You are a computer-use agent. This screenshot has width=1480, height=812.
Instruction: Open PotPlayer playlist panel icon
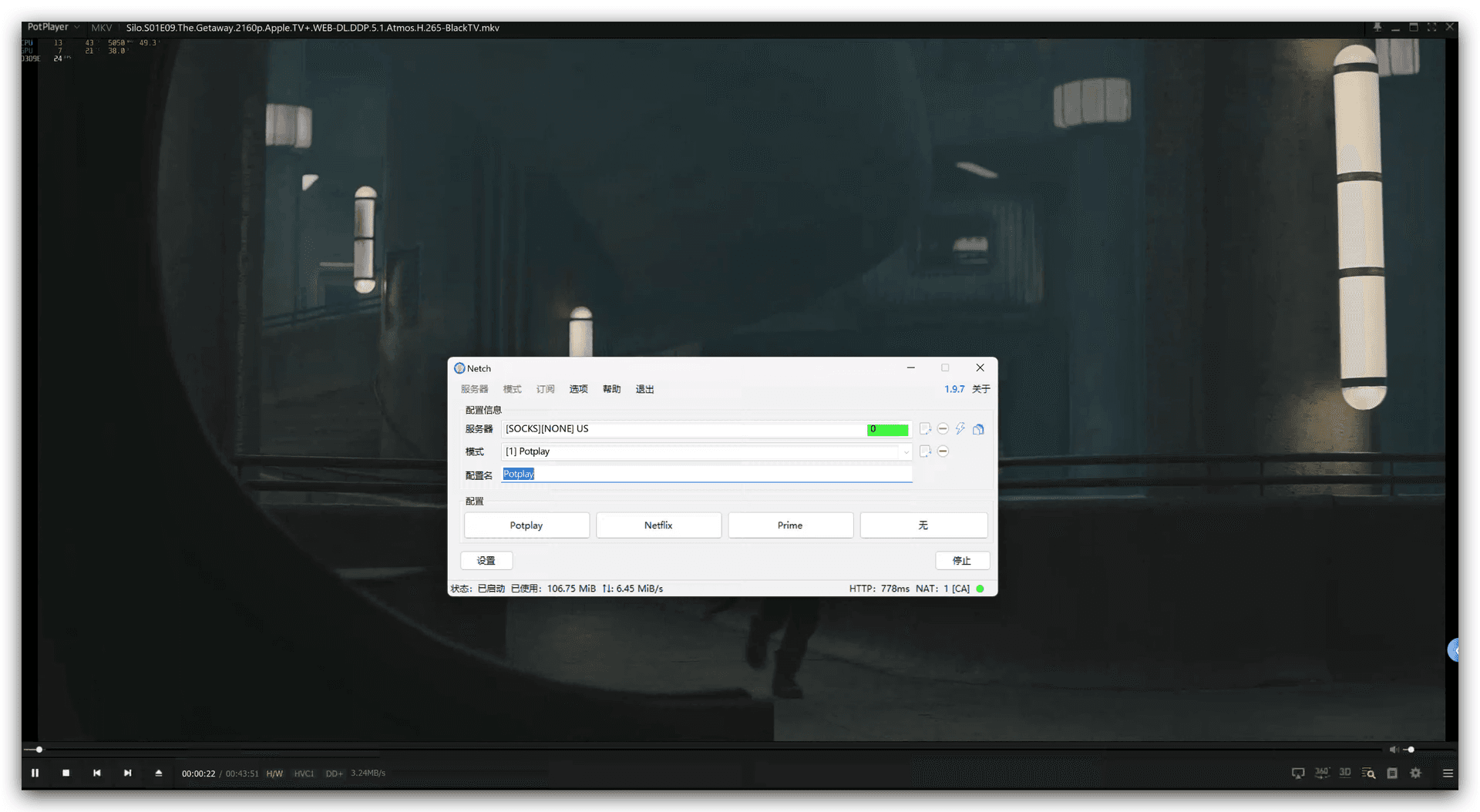pyautogui.click(x=1392, y=773)
